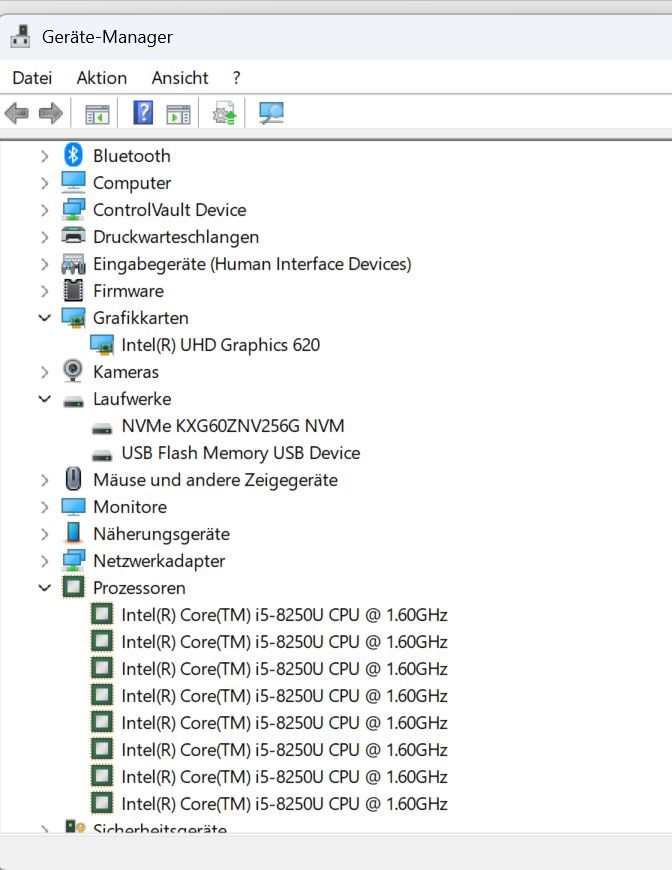The image size is (672, 870).
Task: Click the show/hide console tree icon
Action: pos(97,113)
